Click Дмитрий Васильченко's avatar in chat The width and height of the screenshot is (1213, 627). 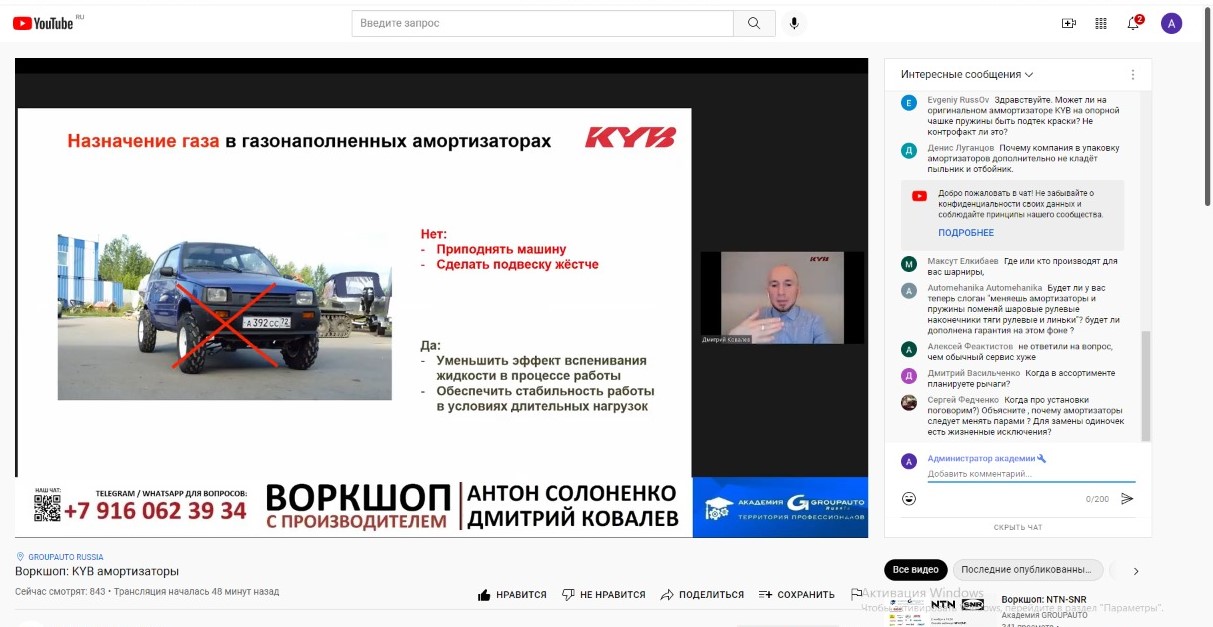[x=909, y=375]
